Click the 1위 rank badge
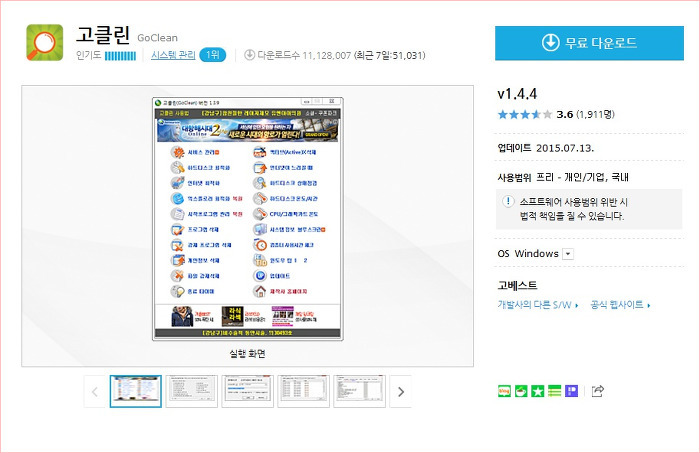 (212, 55)
